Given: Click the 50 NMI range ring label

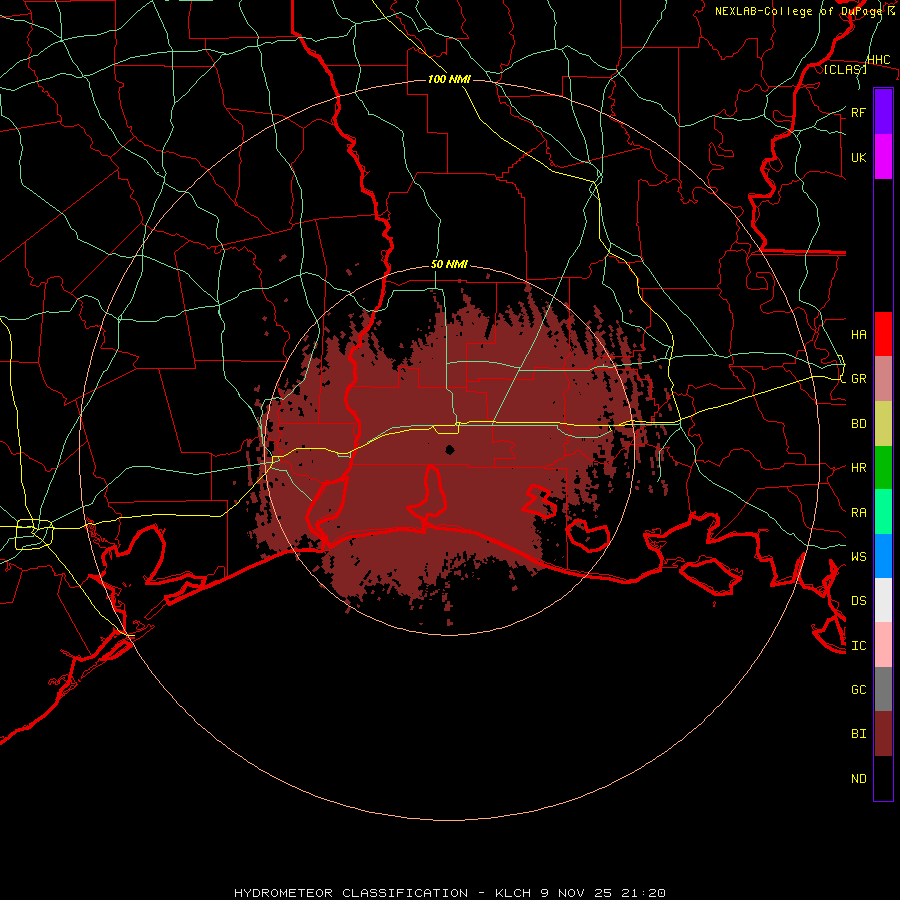Looking at the screenshot, I should coord(449,264).
